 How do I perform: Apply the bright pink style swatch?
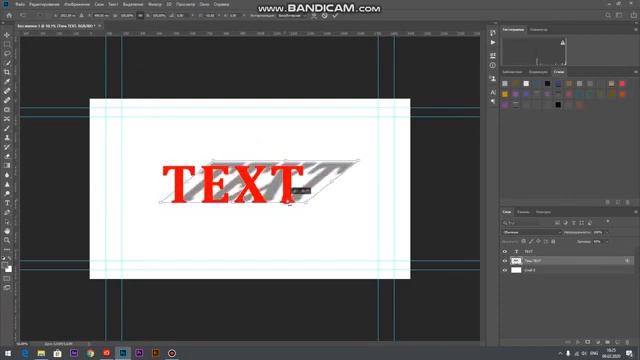[622, 84]
